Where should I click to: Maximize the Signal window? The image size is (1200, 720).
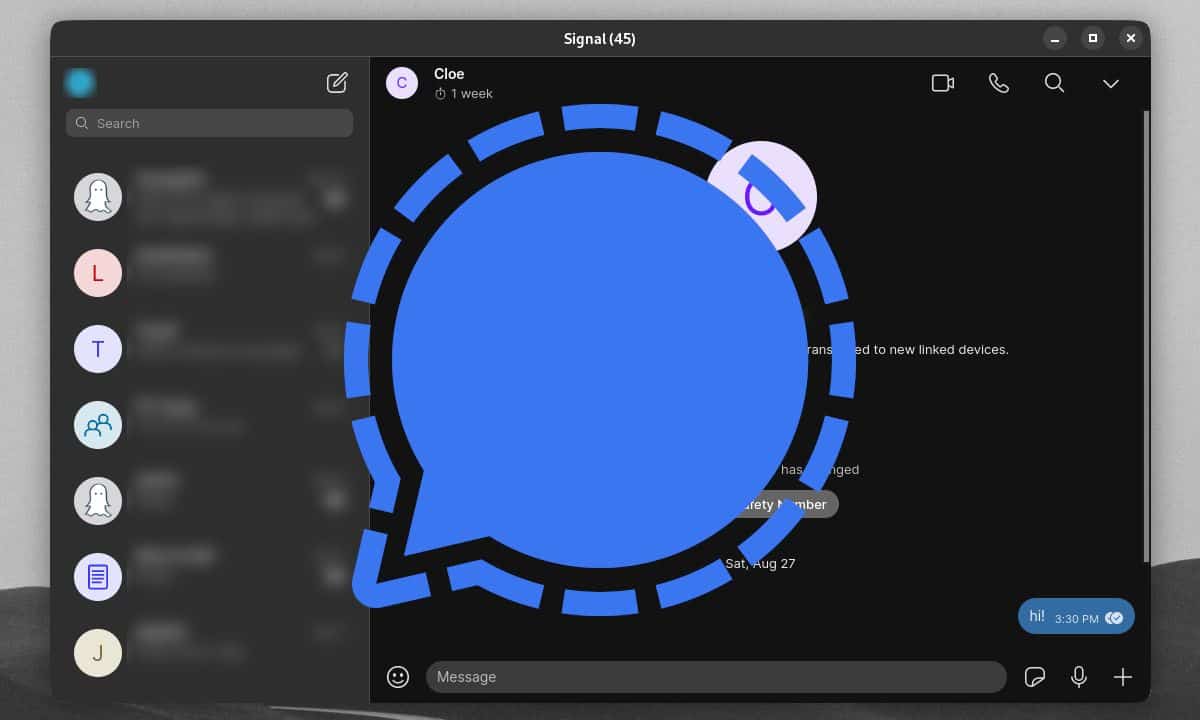1093,38
